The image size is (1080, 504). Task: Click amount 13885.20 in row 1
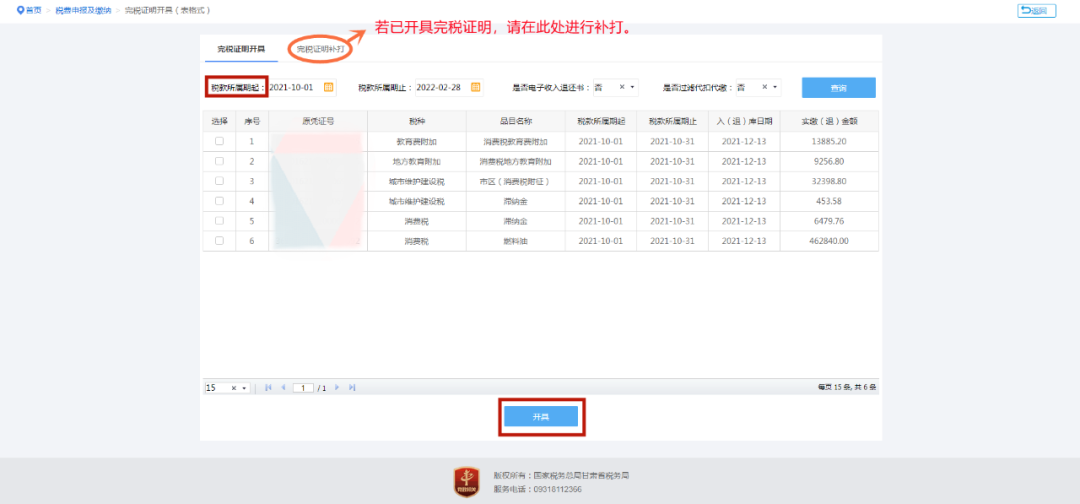coord(829,141)
